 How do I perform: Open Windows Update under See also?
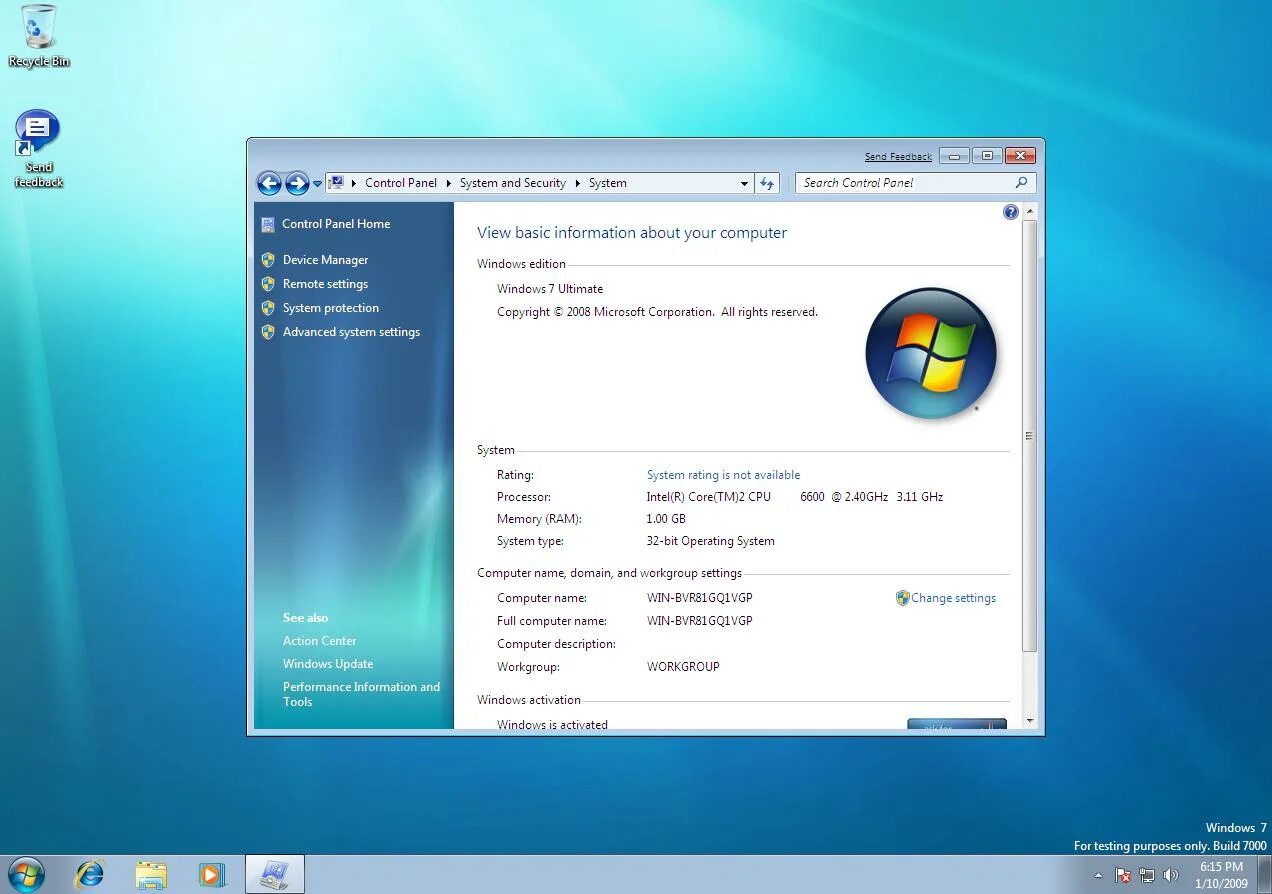point(328,663)
